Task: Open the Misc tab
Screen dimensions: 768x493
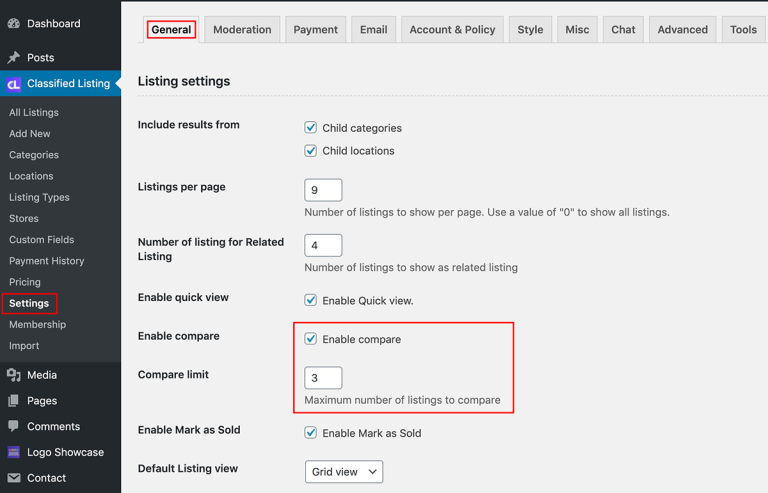Action: pos(577,29)
